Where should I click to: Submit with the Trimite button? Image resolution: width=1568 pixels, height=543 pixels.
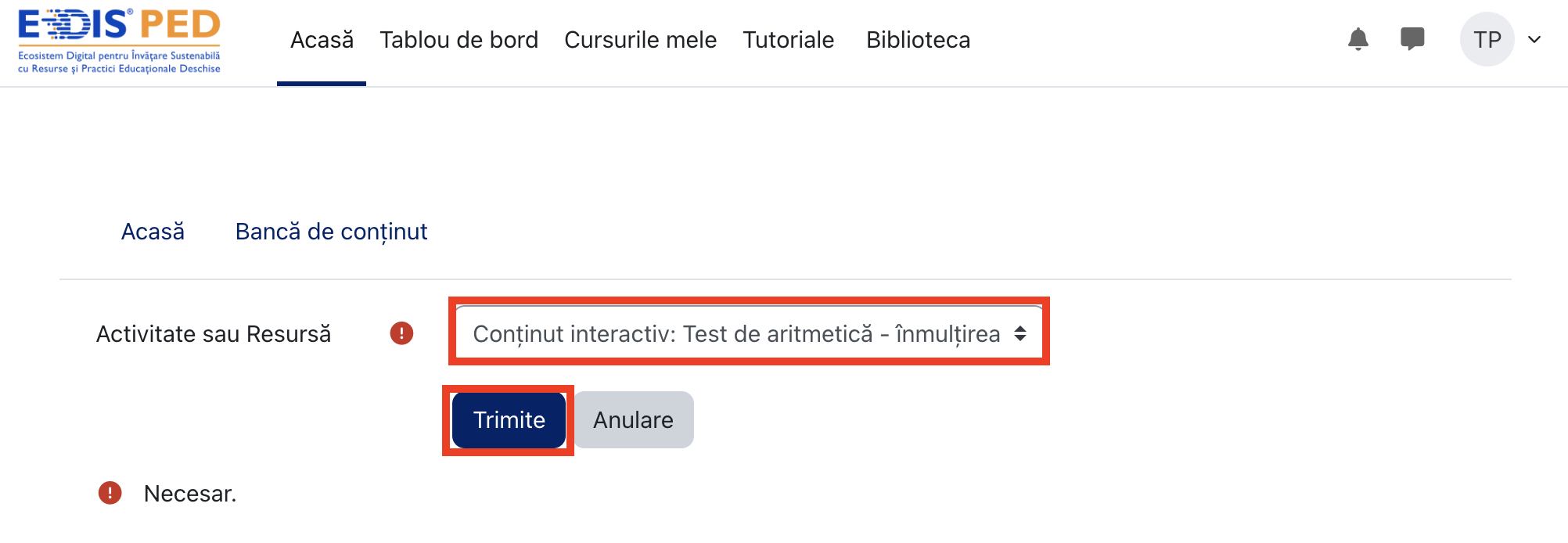(507, 419)
